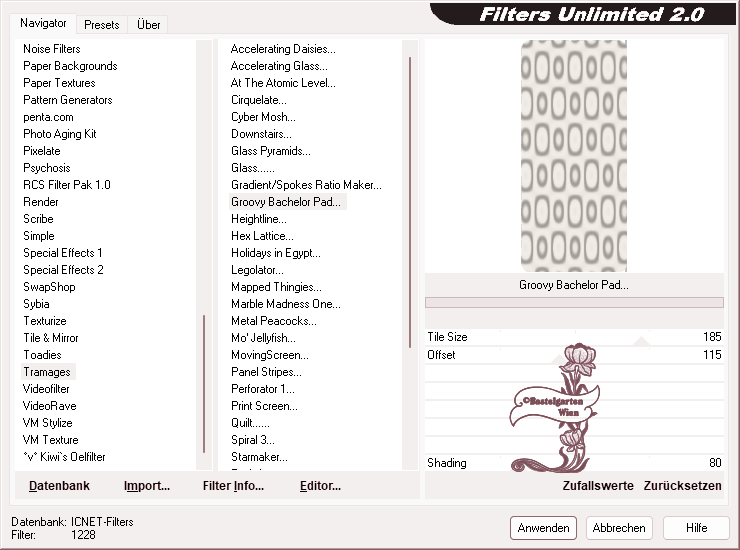Select Sybia category
Image resolution: width=740 pixels, height=550 pixels.
36,304
